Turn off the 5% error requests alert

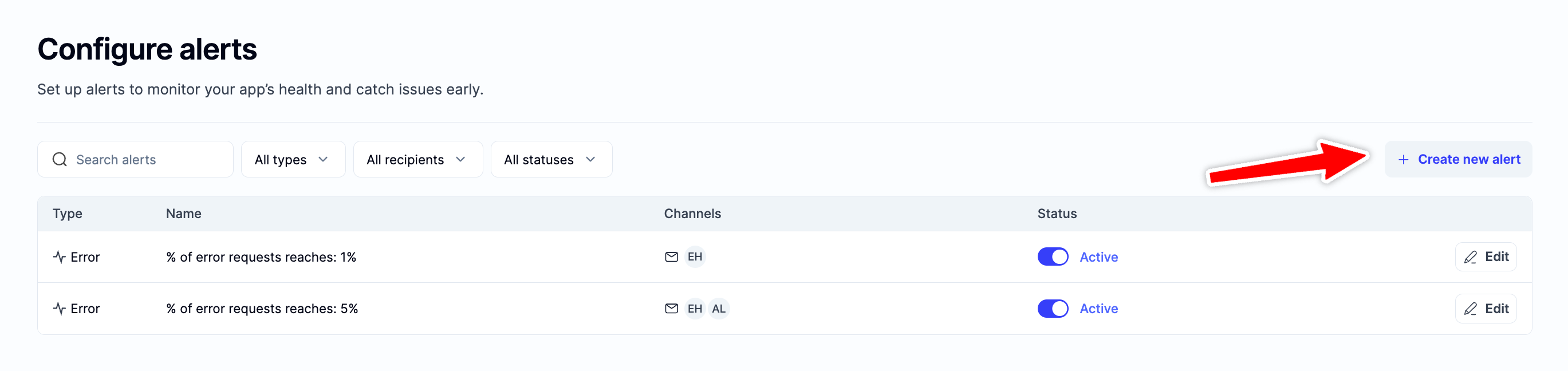click(1053, 309)
